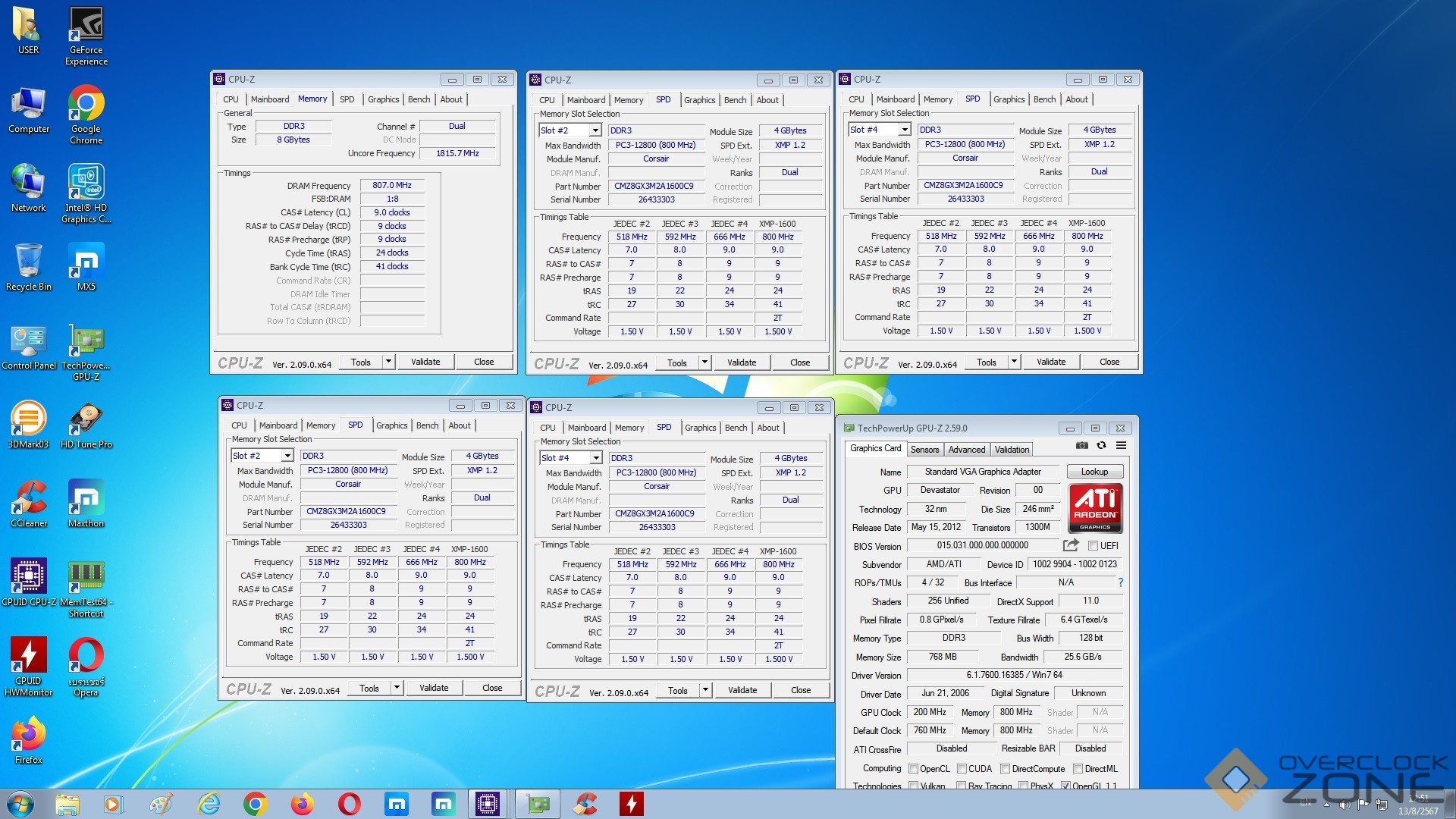Select SPD tab in Memory-tab CPU-Z window

347,99
